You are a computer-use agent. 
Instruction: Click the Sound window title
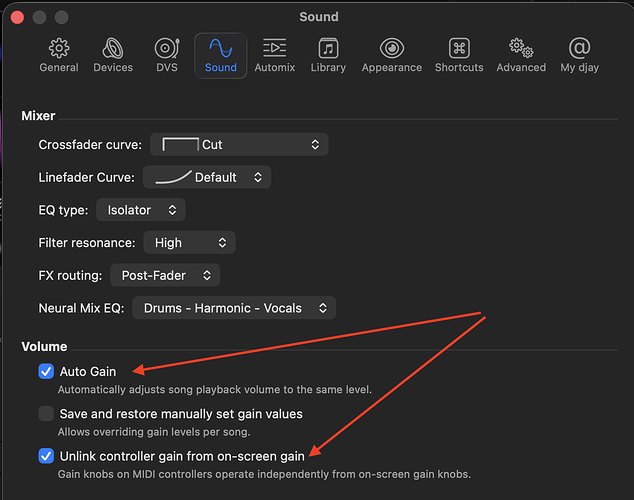319,17
